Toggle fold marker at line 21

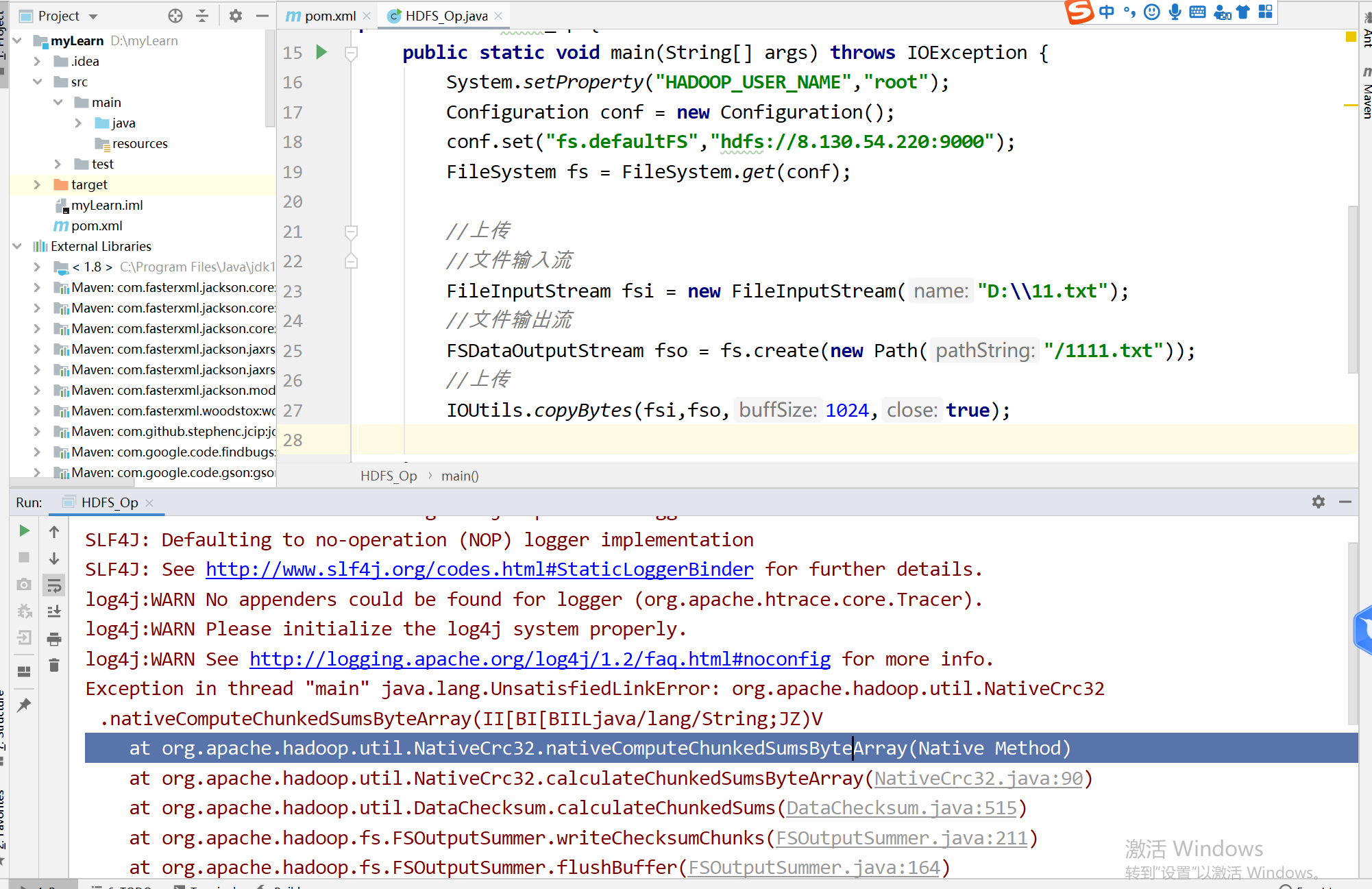(351, 232)
